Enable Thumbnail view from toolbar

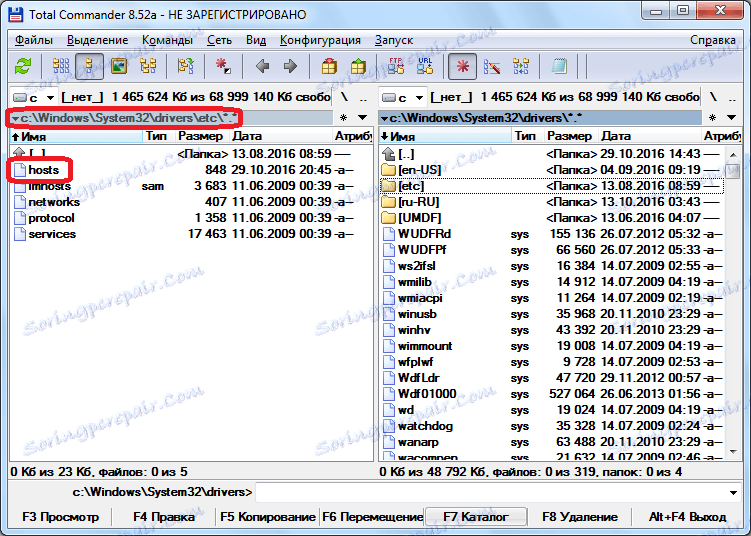(119, 66)
